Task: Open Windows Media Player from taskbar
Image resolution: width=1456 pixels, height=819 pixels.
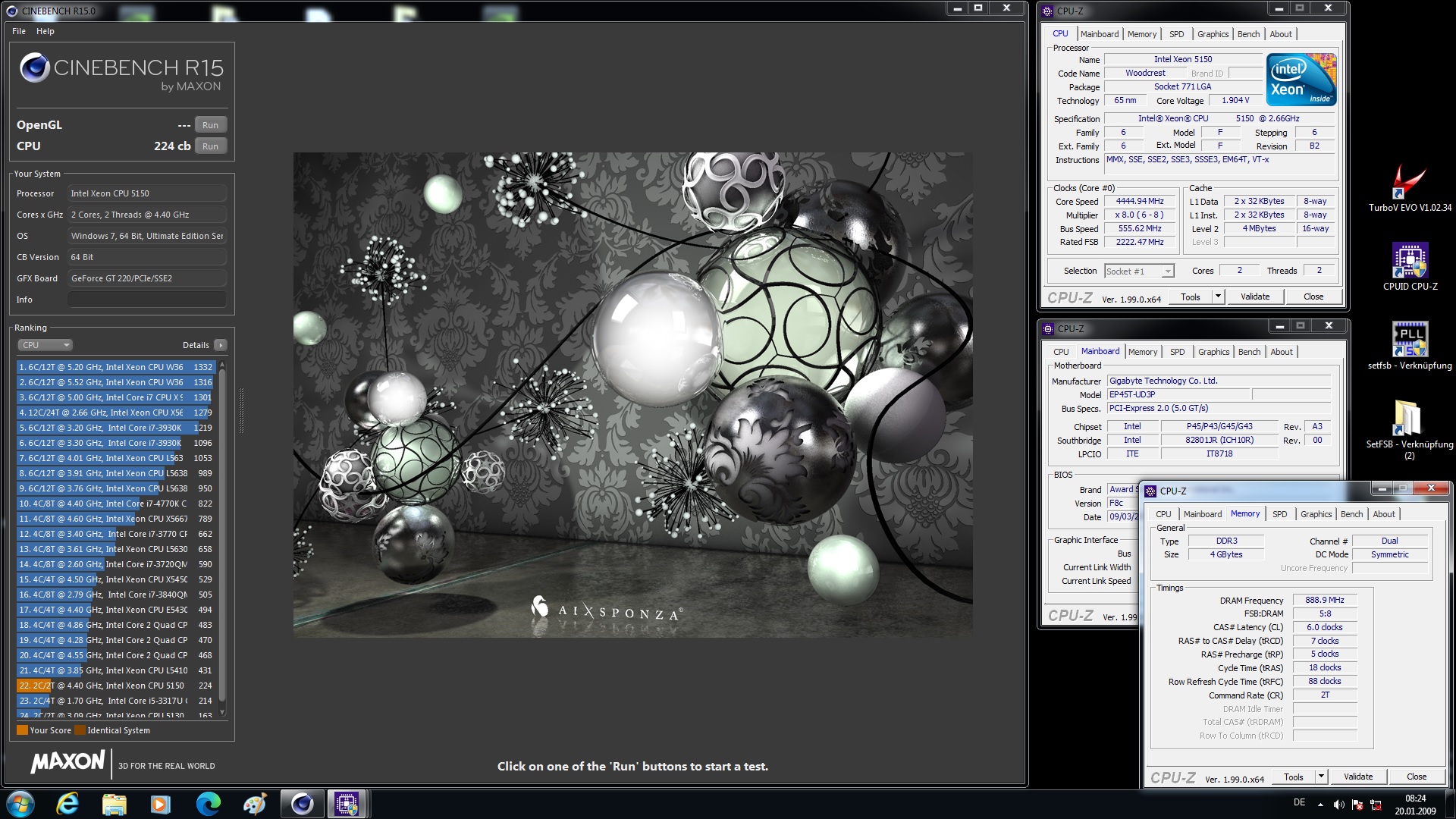Action: tap(161, 804)
